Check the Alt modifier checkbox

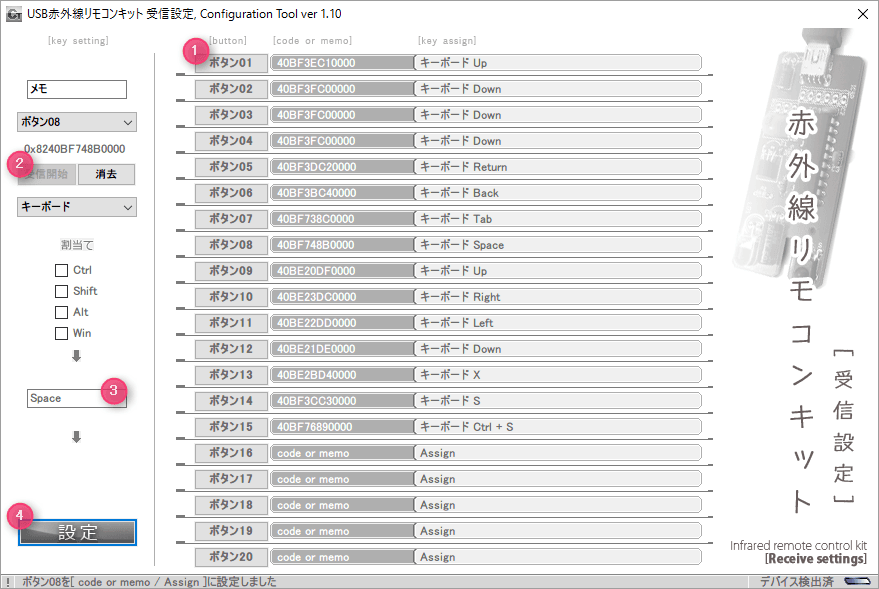[x=62, y=312]
